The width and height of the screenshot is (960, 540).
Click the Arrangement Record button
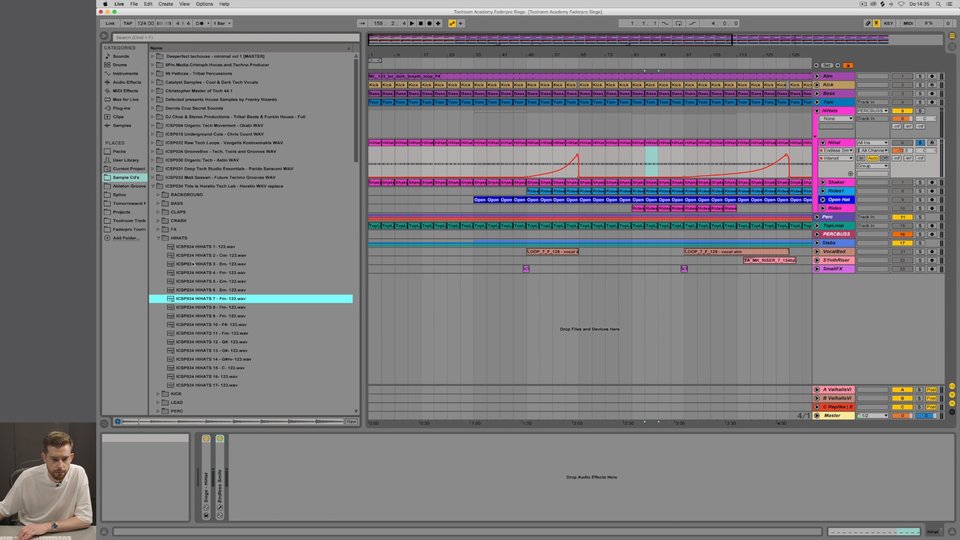point(429,23)
